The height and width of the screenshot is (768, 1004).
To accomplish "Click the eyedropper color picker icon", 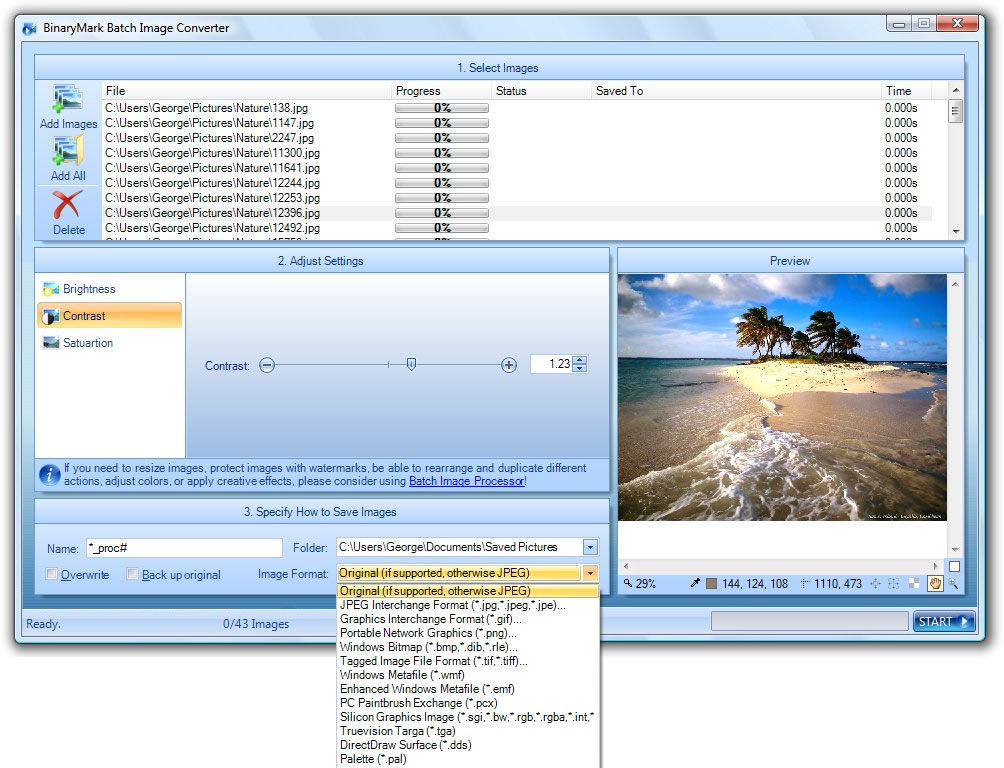I will [696, 583].
